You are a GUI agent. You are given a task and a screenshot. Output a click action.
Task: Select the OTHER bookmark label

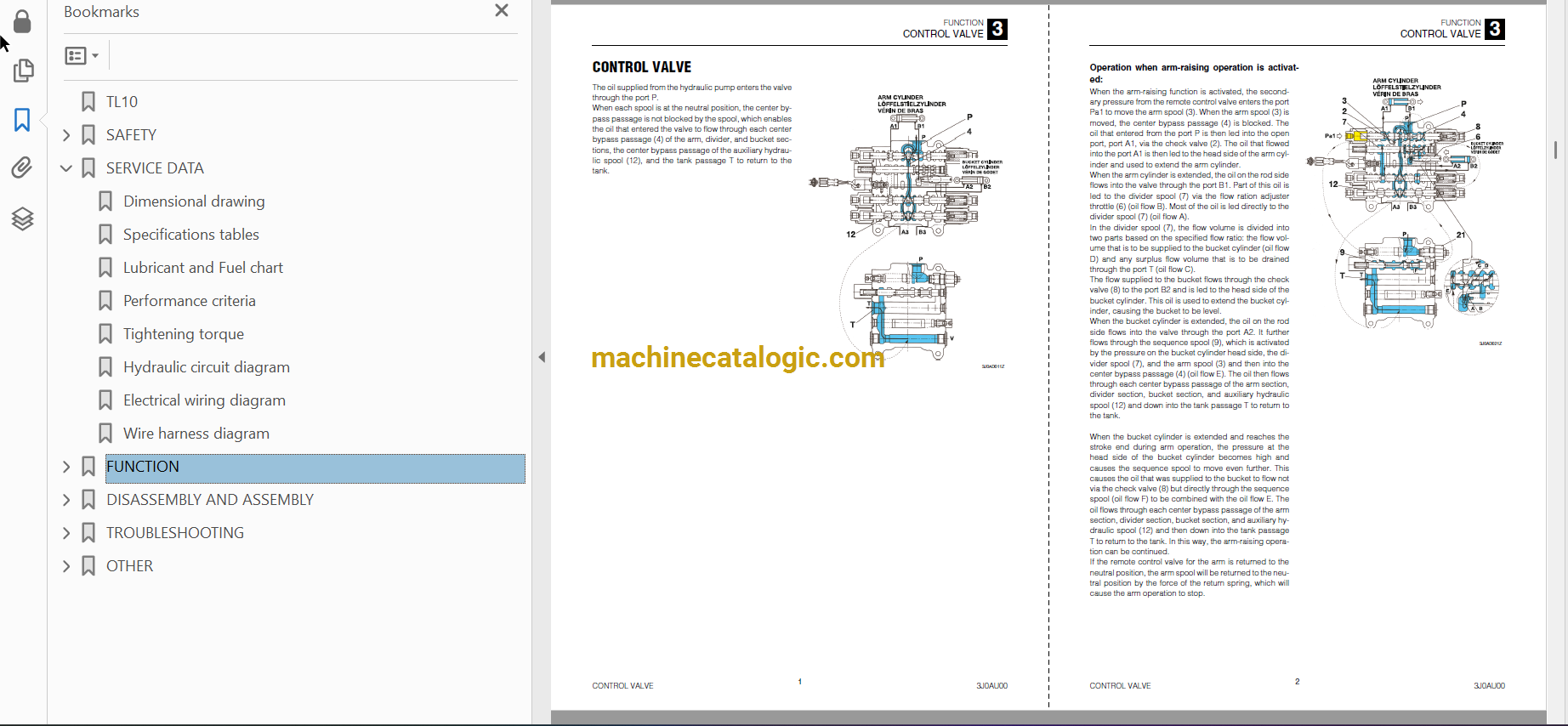click(129, 566)
